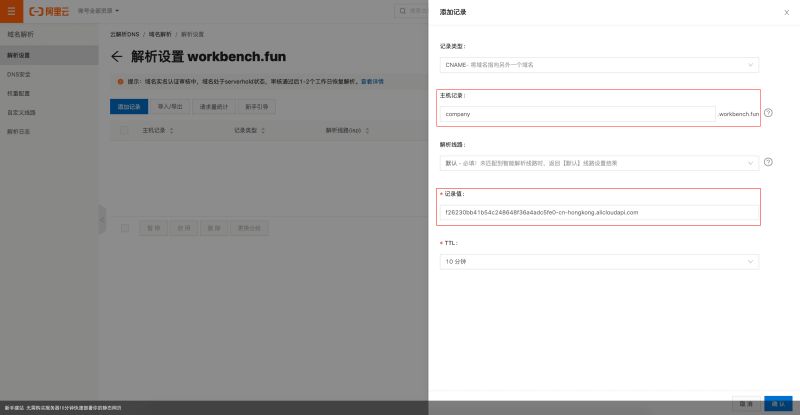Click the page title 解析设置 workbench.fun
Viewport: 800px width, 415px height.
tap(208, 57)
